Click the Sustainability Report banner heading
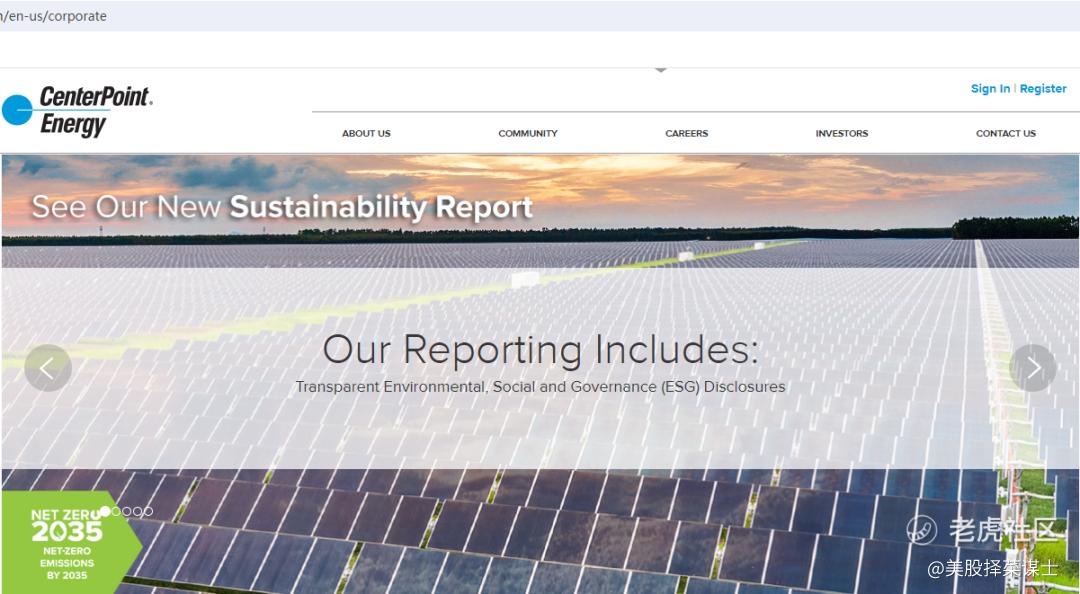 tap(282, 207)
